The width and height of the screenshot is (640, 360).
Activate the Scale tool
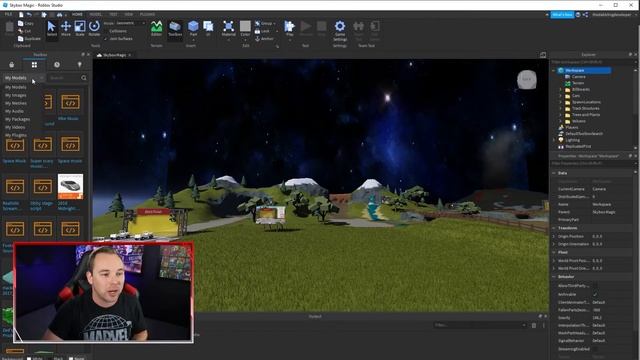tap(80, 29)
